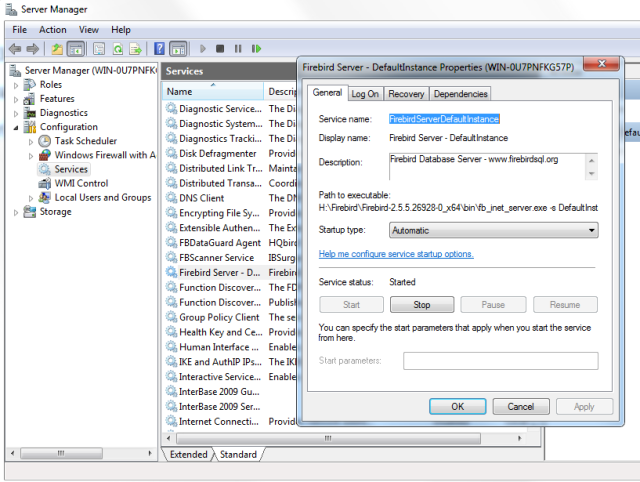Click the Pause Service toolbar icon
640x482 pixels.
pos(238,49)
